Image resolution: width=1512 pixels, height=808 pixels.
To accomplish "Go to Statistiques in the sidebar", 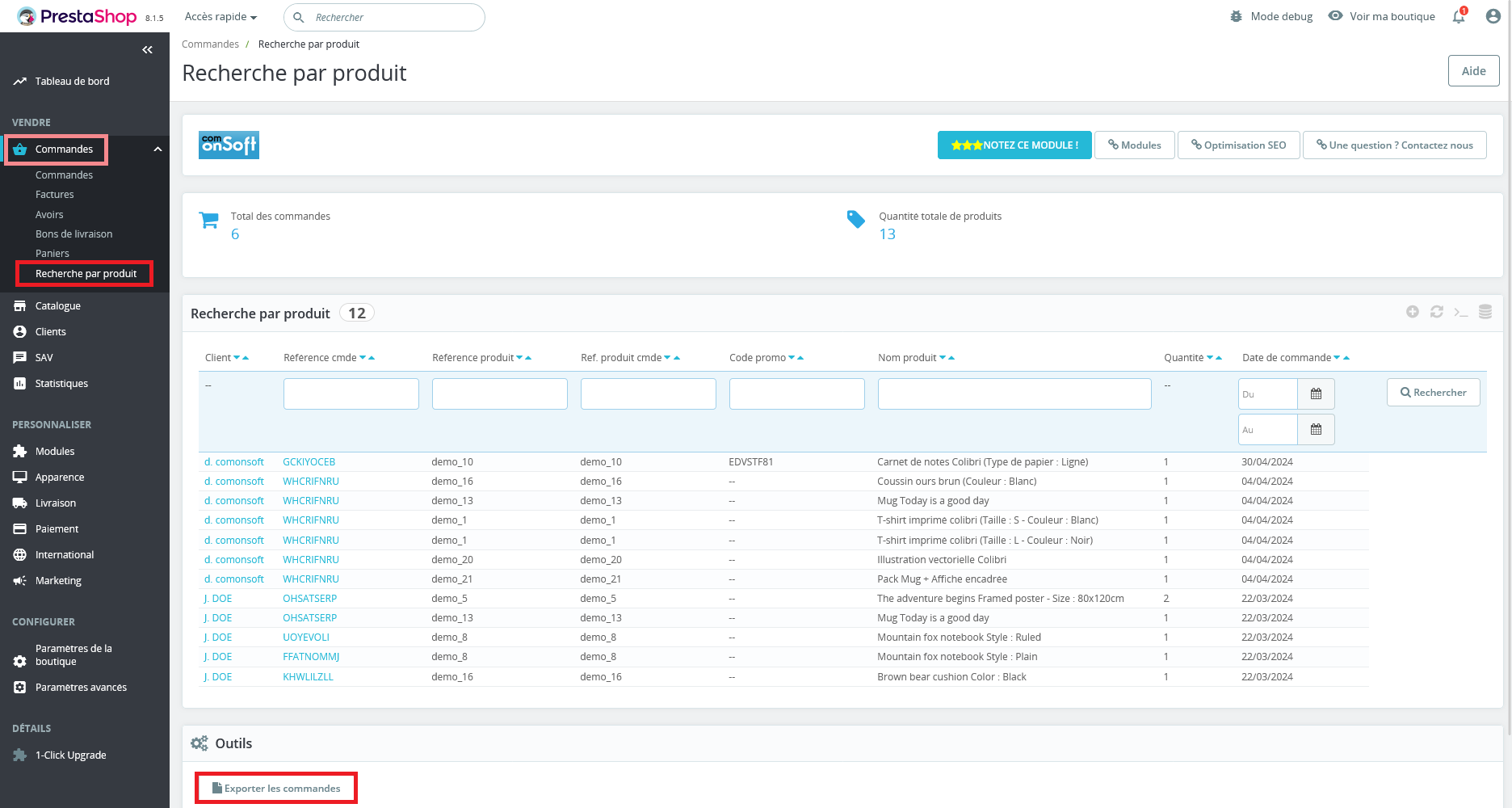I will 61,383.
